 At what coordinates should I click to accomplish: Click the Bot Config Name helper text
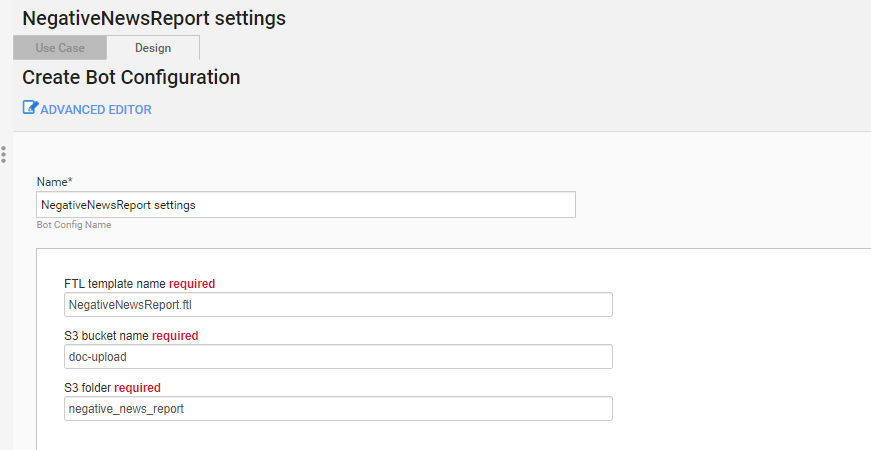pos(74,224)
